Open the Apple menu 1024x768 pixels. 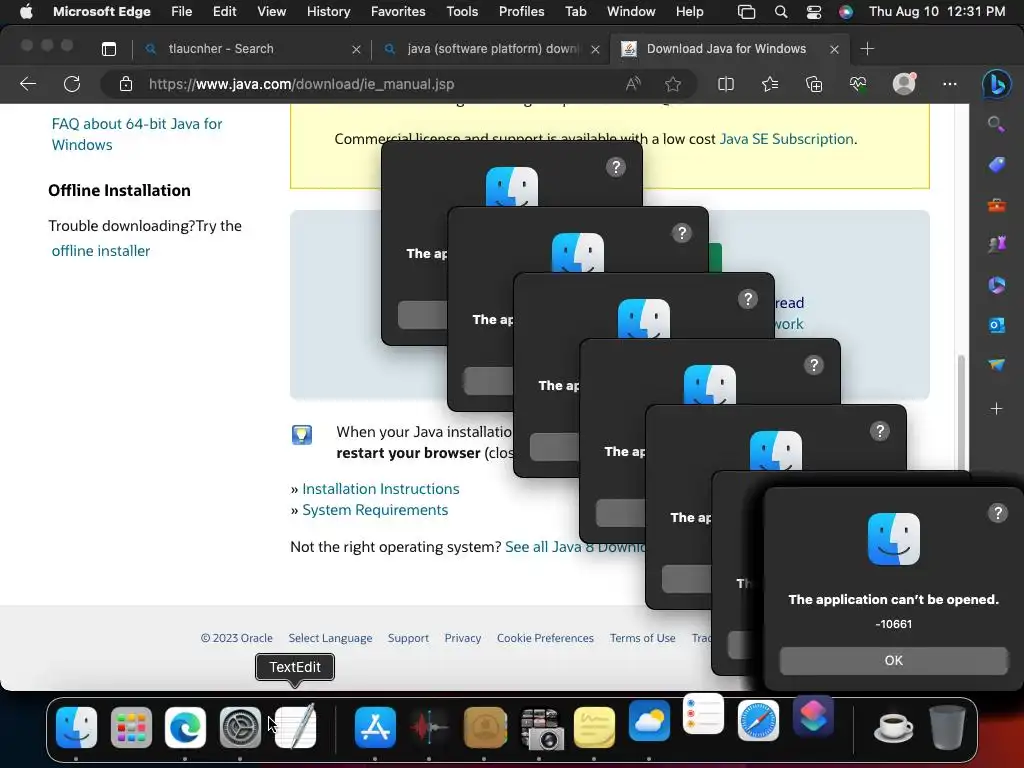(26, 11)
